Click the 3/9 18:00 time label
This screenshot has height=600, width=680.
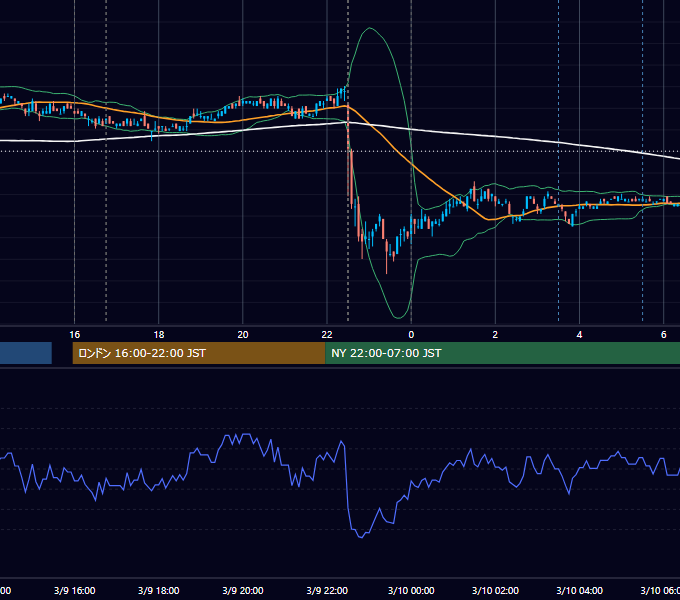(159, 590)
